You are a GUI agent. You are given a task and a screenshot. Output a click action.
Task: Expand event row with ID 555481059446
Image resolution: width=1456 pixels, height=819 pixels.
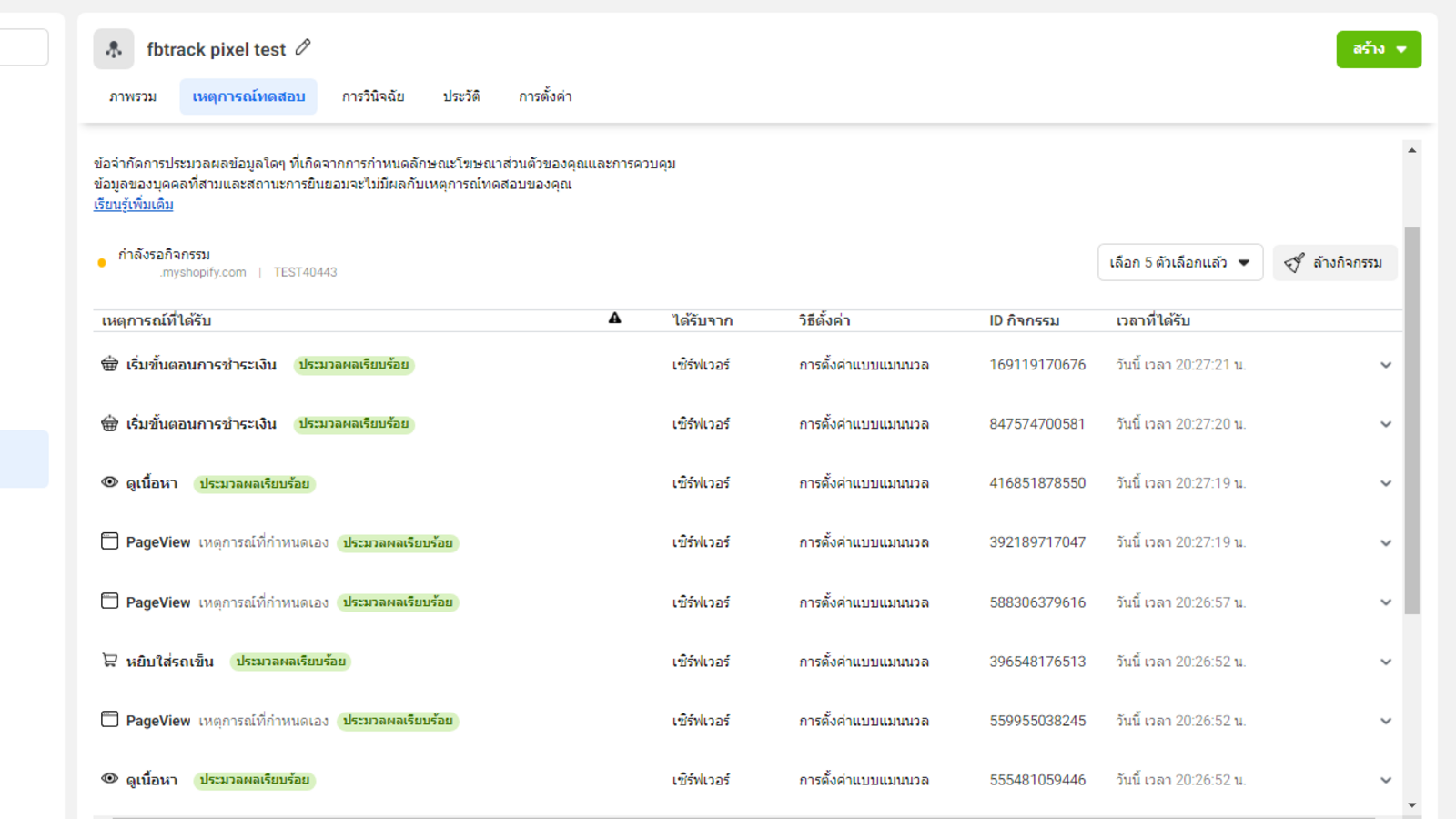coord(1386,780)
